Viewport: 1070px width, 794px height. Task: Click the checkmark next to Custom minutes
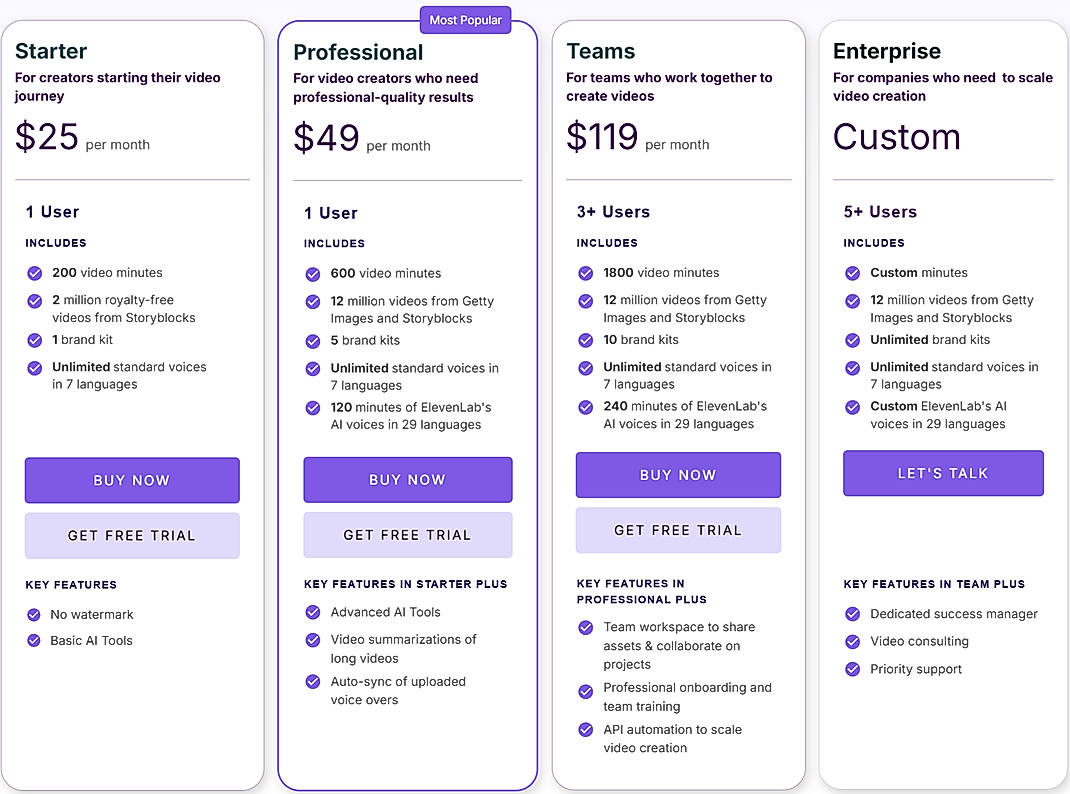853,272
